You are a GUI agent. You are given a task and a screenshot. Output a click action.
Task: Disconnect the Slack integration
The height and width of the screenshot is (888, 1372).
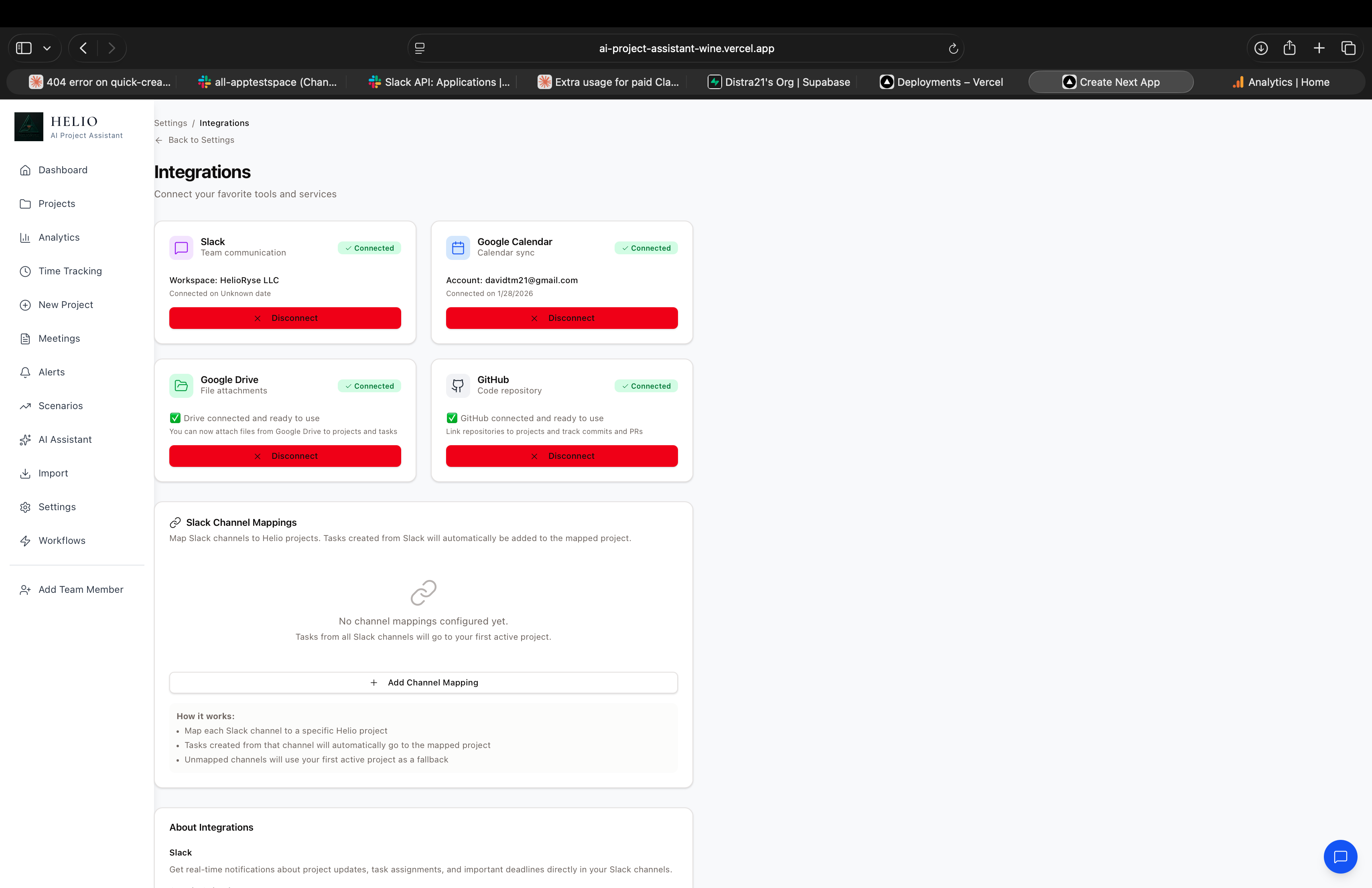click(x=285, y=318)
